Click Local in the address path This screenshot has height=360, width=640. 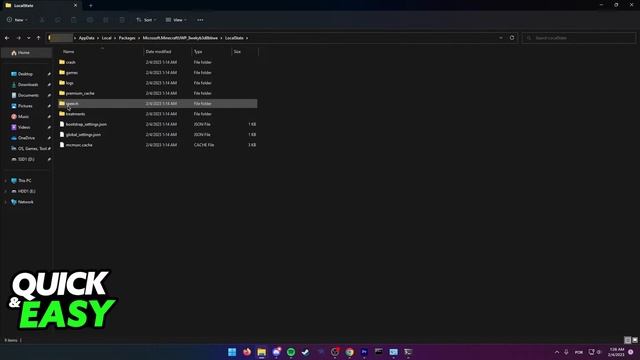(x=107, y=38)
